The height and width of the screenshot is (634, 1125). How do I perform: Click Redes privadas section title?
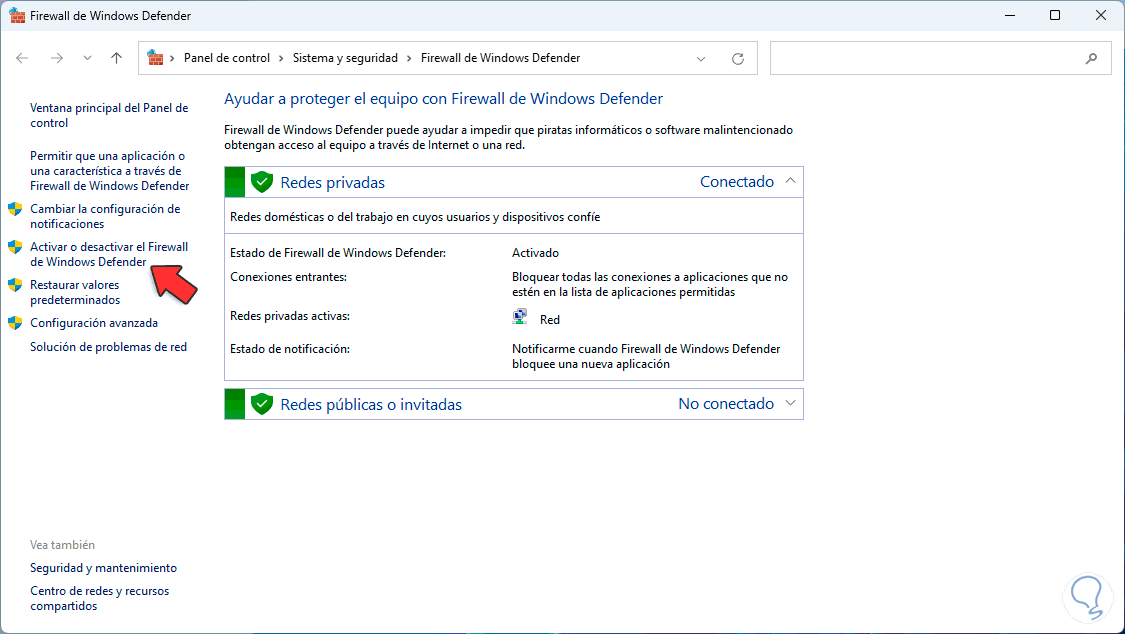pyautogui.click(x=332, y=183)
